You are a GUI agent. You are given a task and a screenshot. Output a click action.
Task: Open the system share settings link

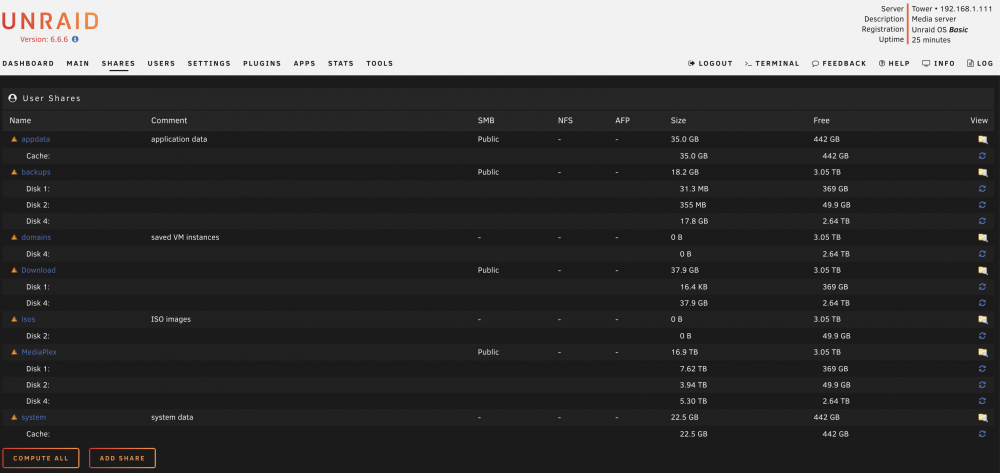tap(34, 418)
